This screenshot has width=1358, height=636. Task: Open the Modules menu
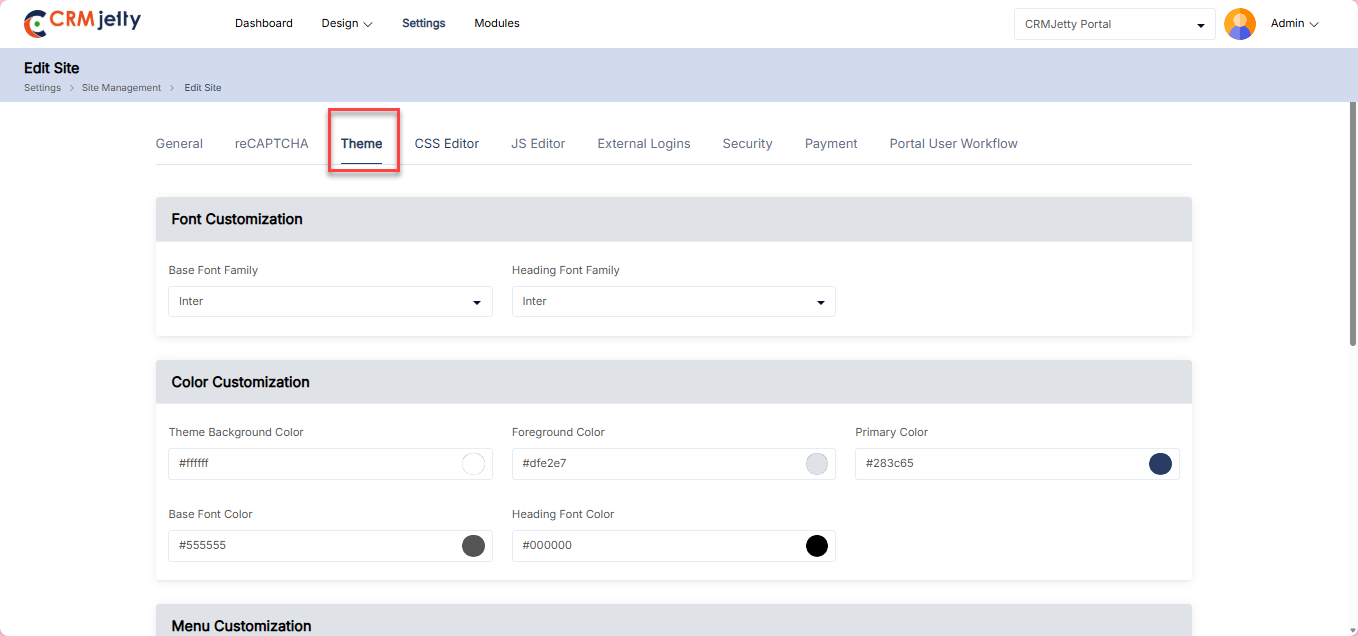click(497, 23)
